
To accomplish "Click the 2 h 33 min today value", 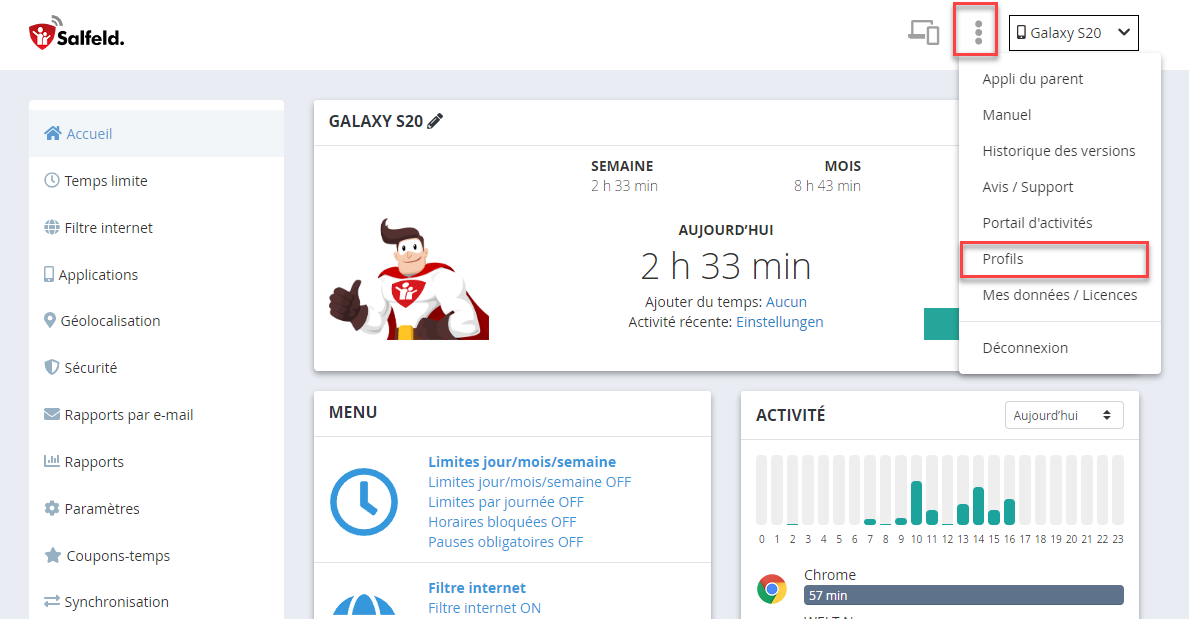I will click(726, 267).
